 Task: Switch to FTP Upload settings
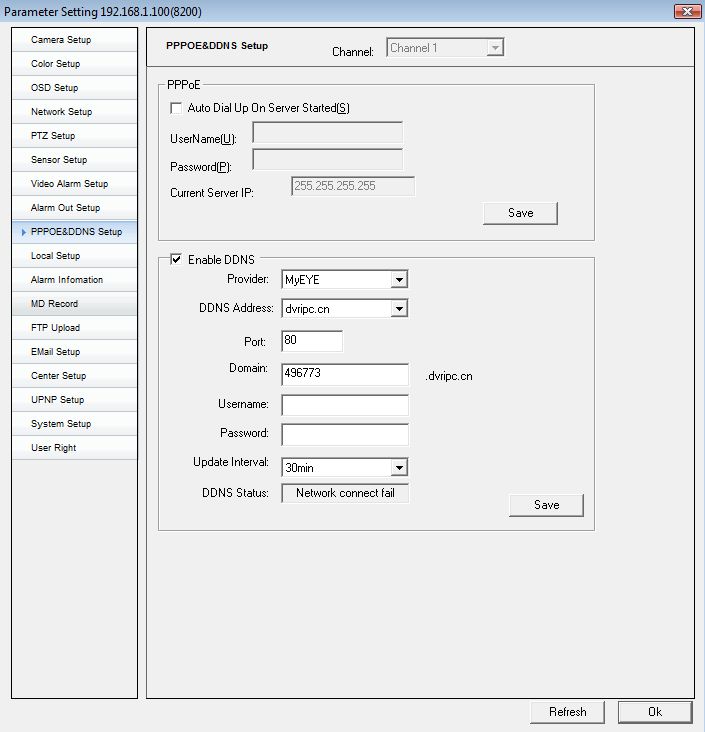click(x=55, y=328)
